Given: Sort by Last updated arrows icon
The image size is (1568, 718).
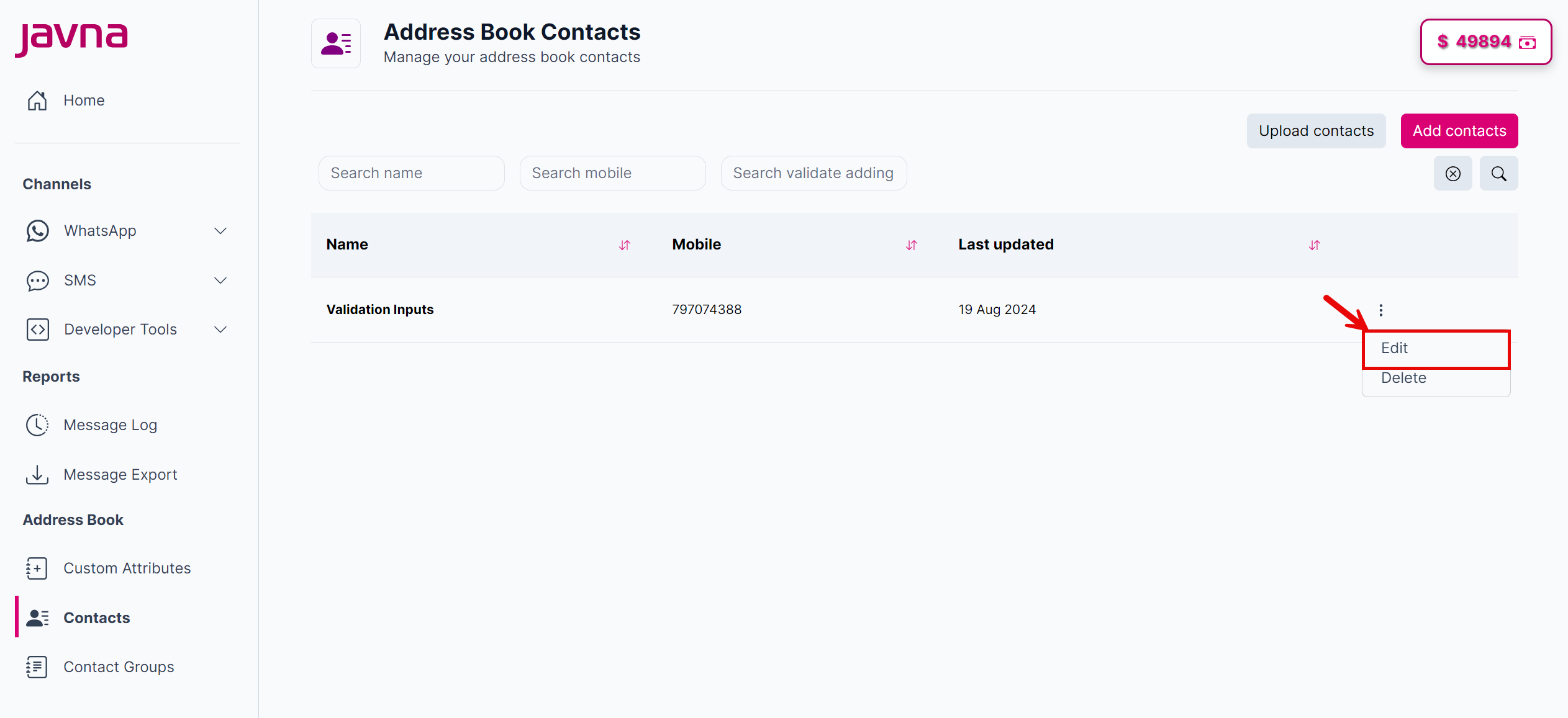Looking at the screenshot, I should (x=1314, y=245).
